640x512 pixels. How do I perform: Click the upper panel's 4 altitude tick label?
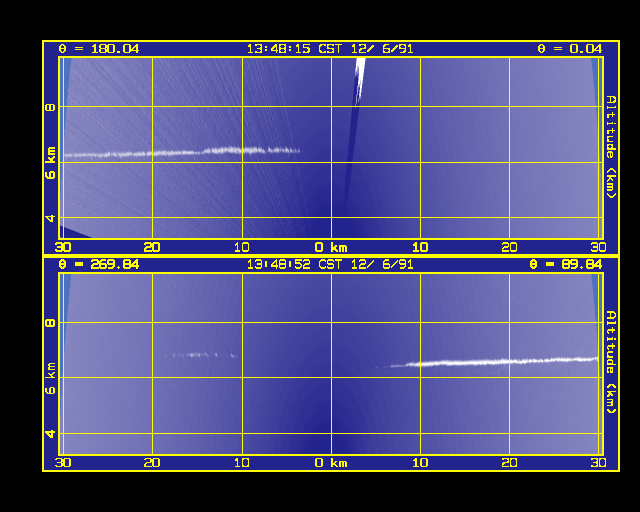[x=50, y=218]
